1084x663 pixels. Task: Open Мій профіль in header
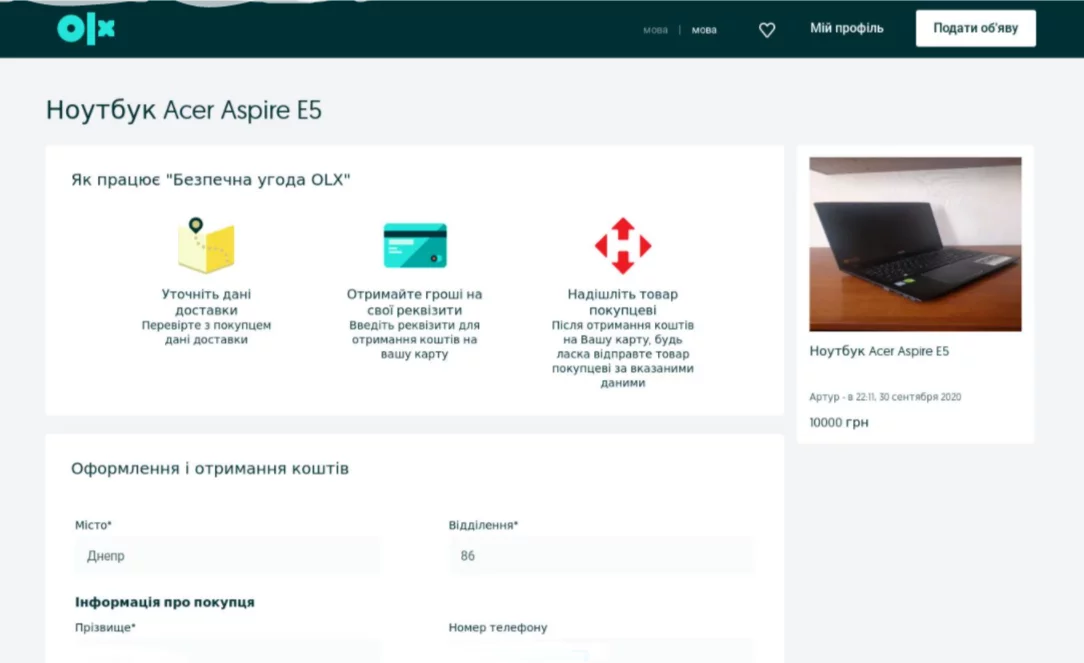coord(847,28)
